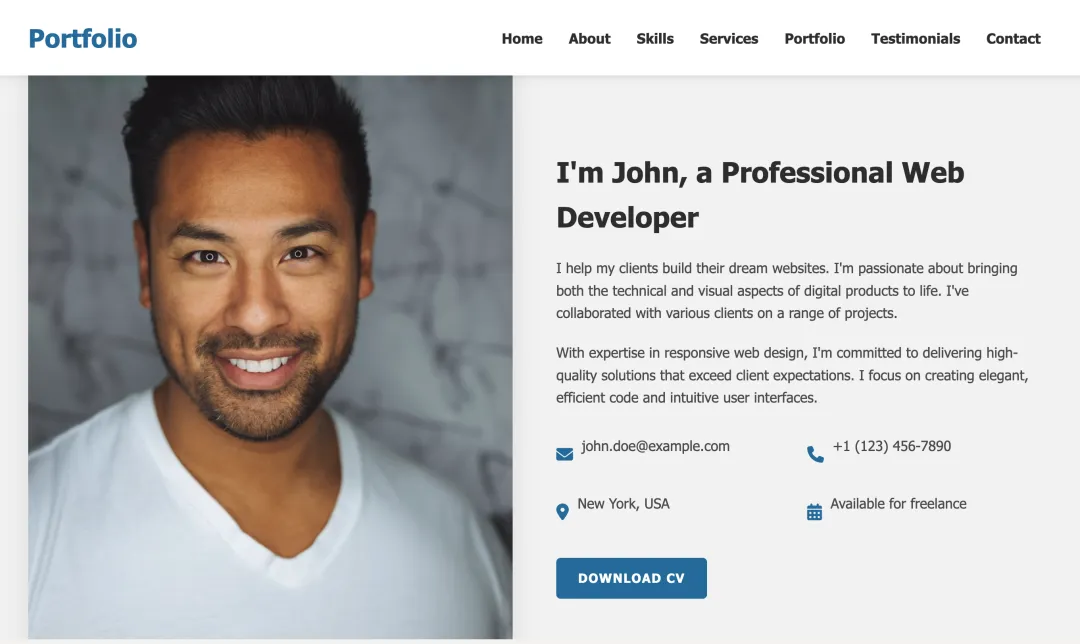Image resolution: width=1080 pixels, height=644 pixels.
Task: Click the john.doe@example.com email address
Action: point(655,446)
